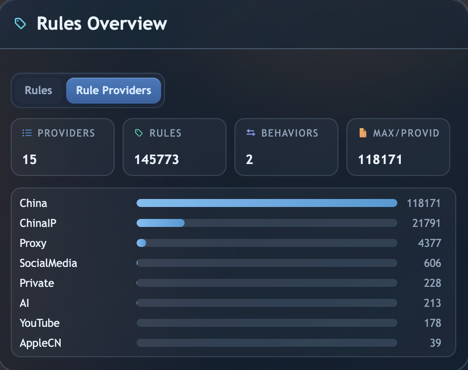Select the Proxy provider label

[33, 243]
